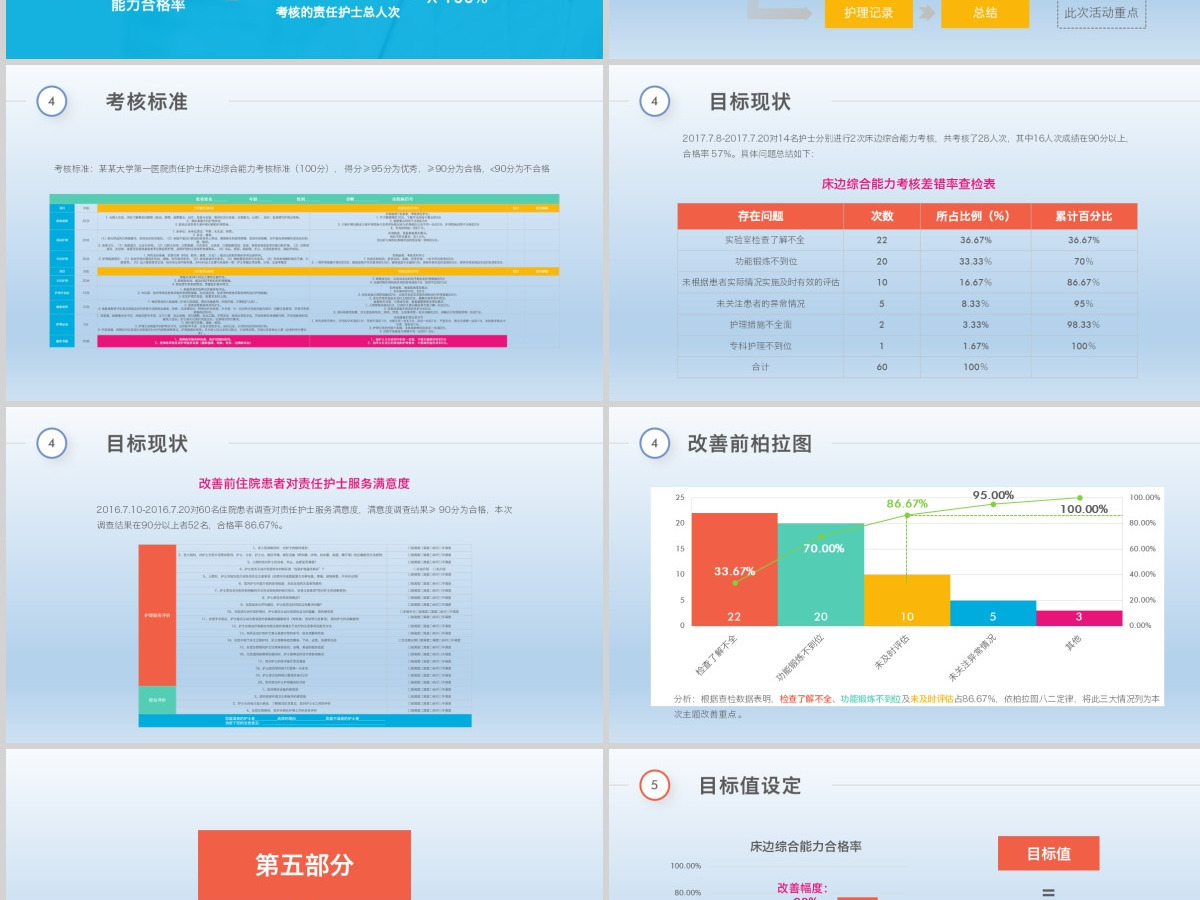The width and height of the screenshot is (1200, 900).
Task: Click the 98.33% cumulative cell
Action: (x=1084, y=325)
